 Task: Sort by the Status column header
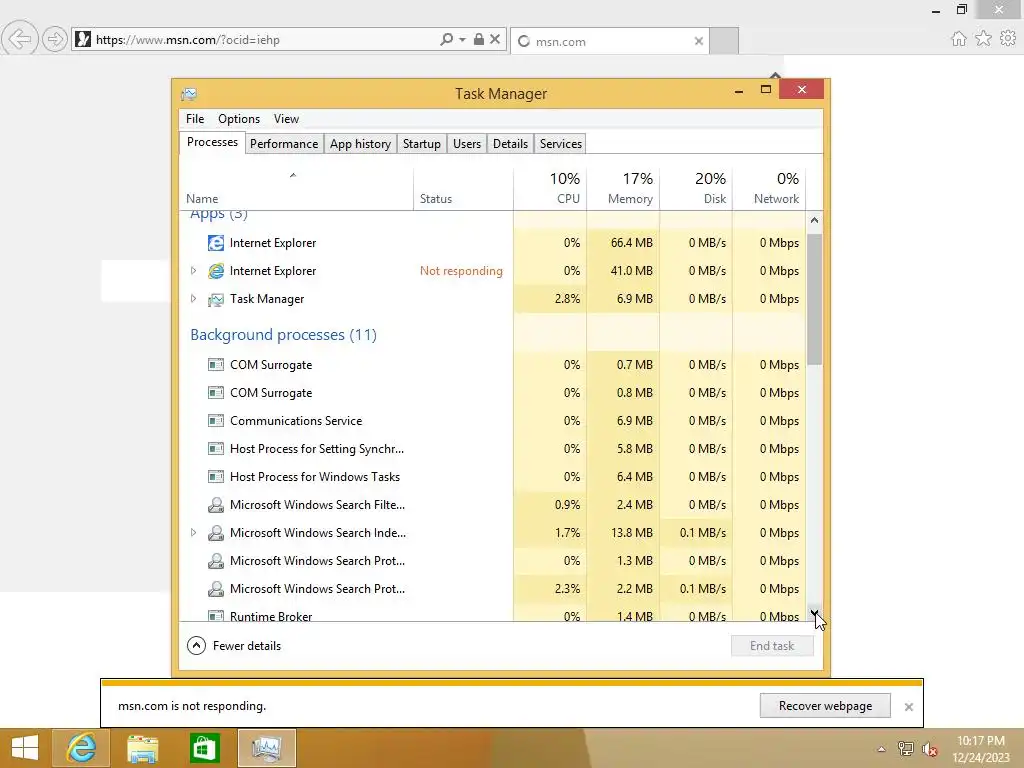(463, 189)
